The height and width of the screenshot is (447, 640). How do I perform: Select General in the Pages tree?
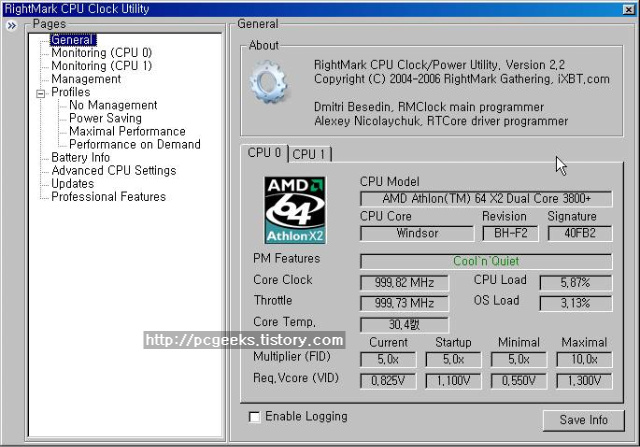72,40
